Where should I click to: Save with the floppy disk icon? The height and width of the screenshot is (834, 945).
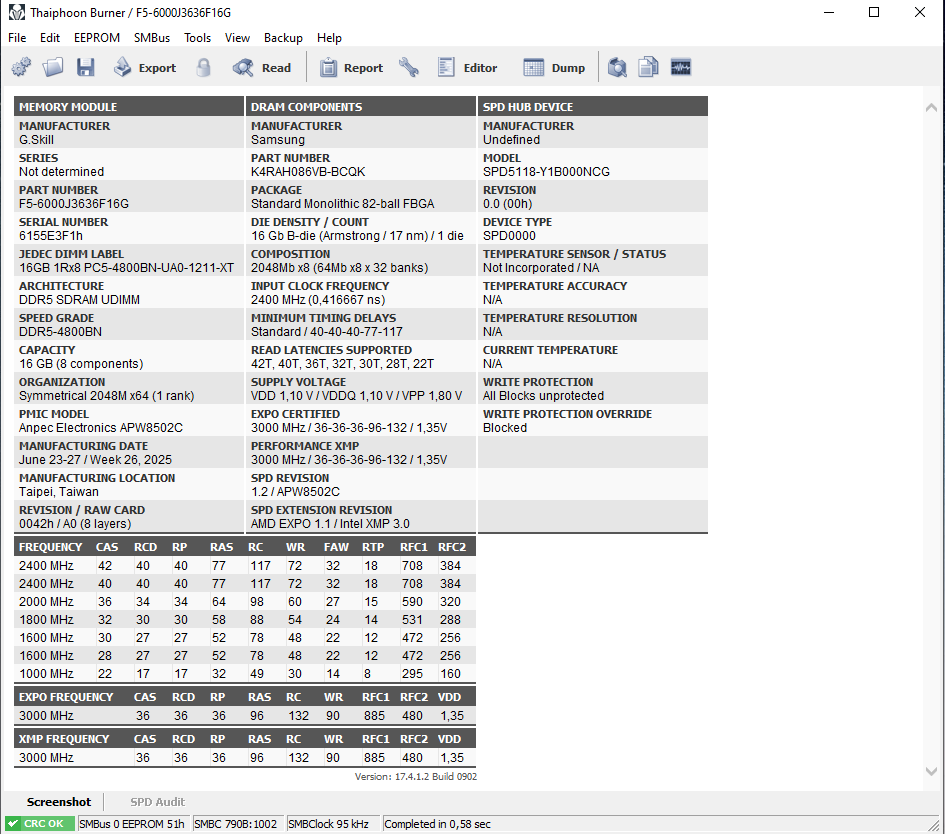(x=86, y=67)
